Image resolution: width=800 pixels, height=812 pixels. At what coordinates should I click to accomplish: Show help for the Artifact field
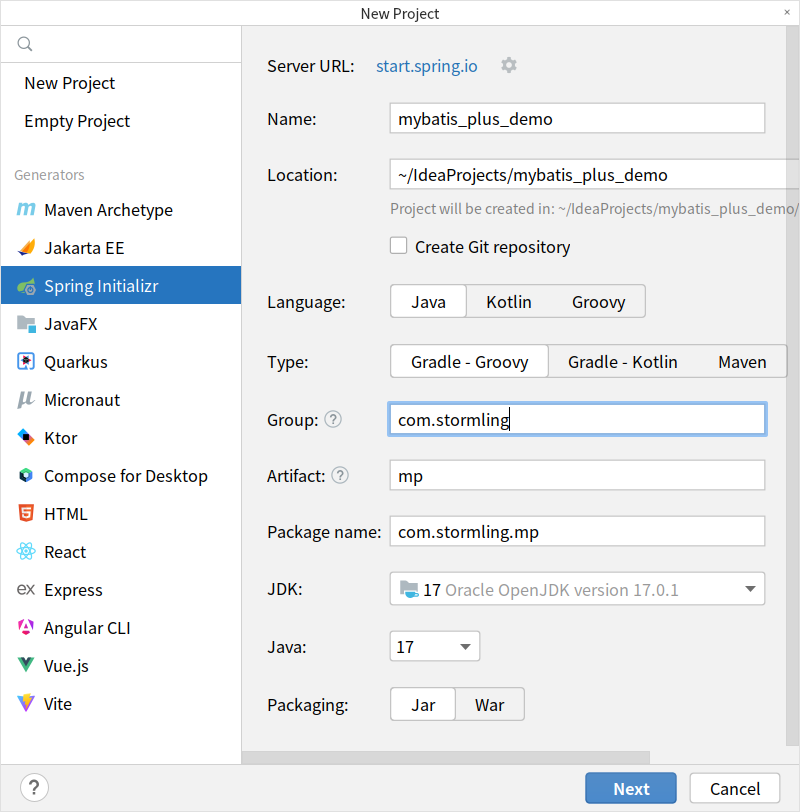click(x=340, y=475)
